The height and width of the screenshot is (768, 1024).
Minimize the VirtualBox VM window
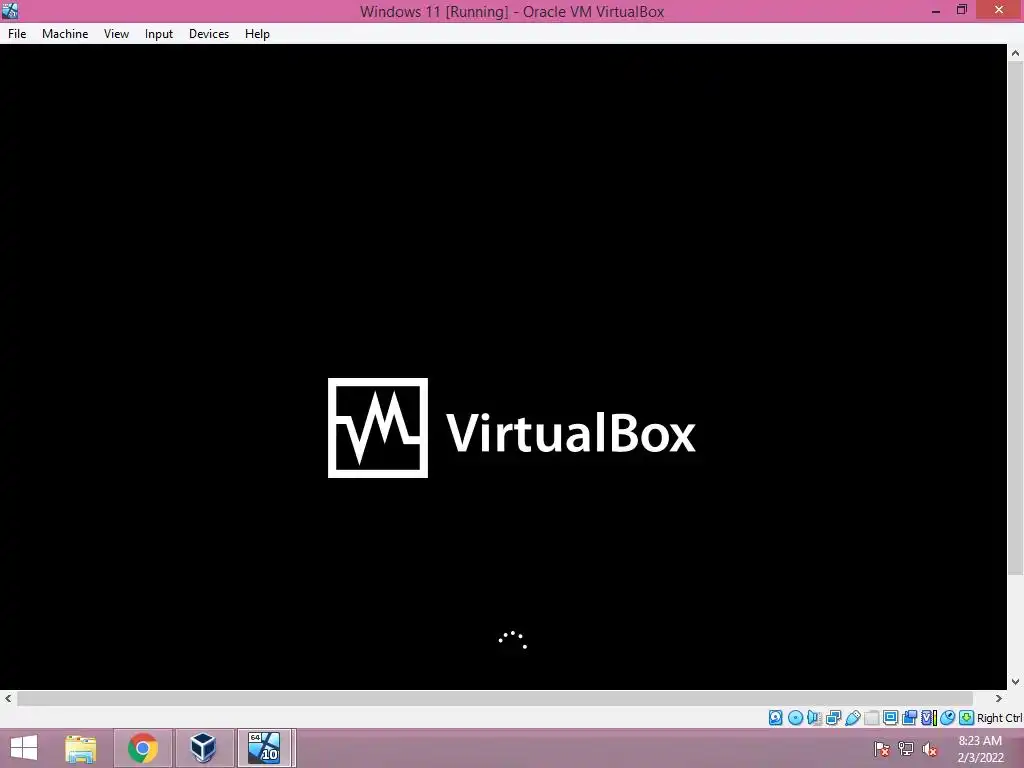pyautogui.click(x=936, y=10)
